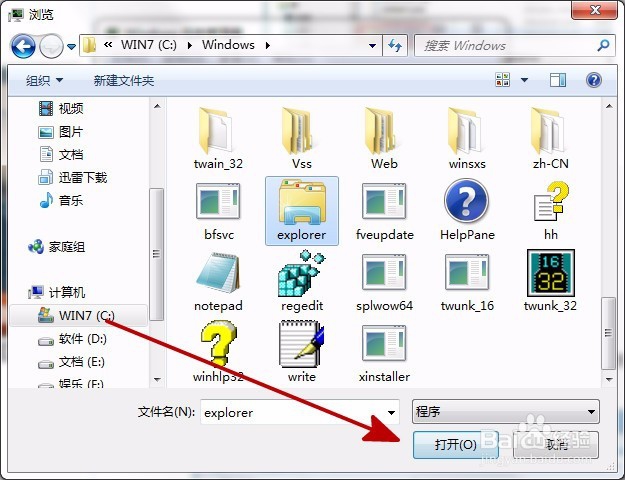The width and height of the screenshot is (625, 480).
Task: Click the 搜索 Windows search field
Action: click(x=504, y=45)
